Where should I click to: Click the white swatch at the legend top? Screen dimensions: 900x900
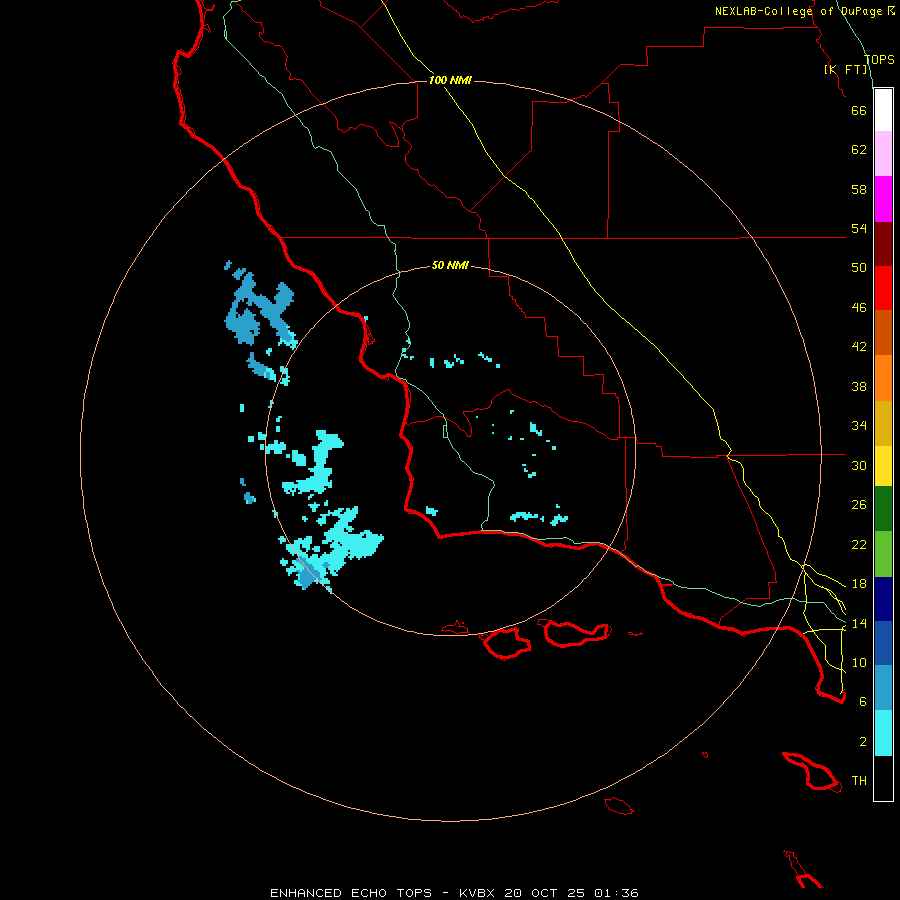tap(883, 110)
